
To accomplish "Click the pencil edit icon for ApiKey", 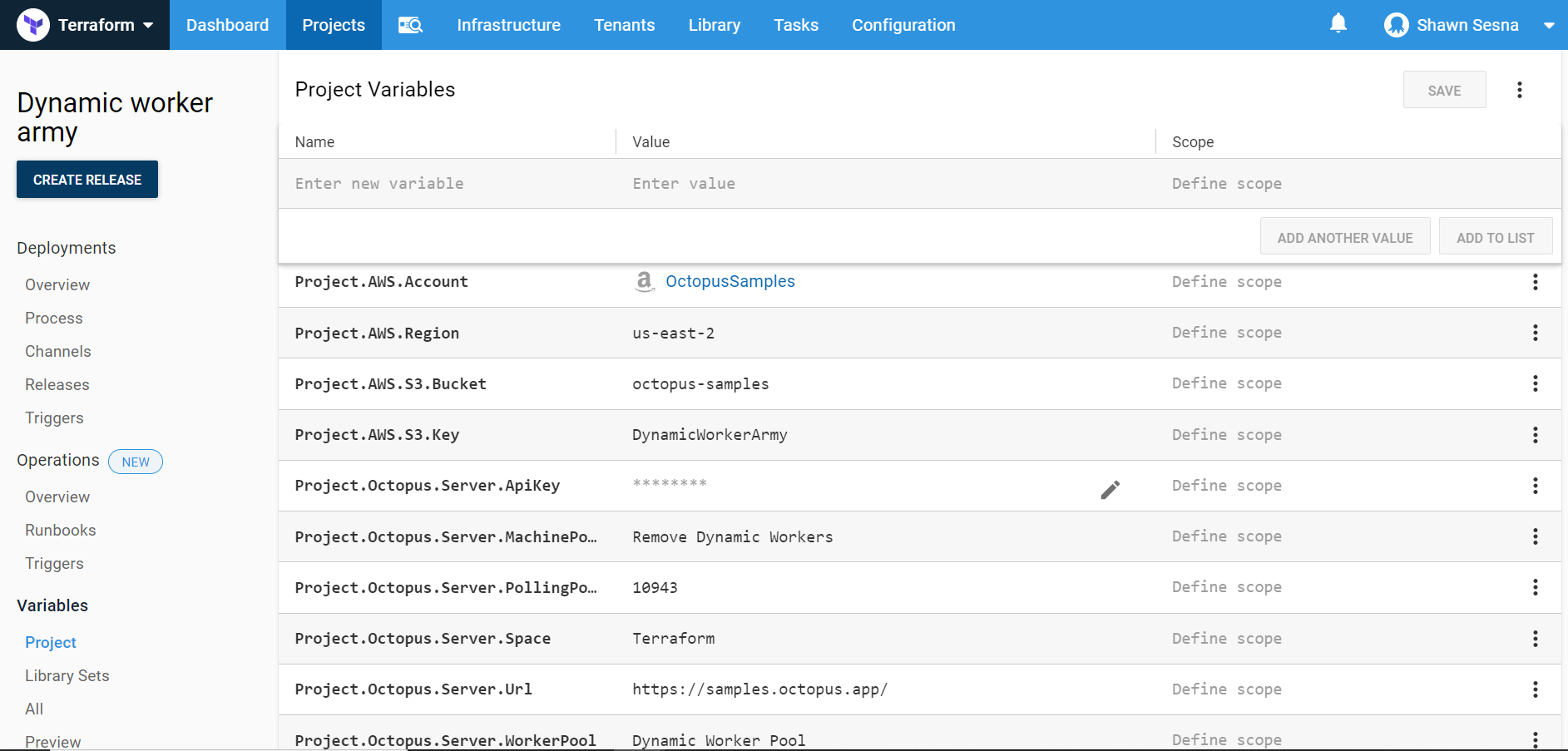I will pyautogui.click(x=1110, y=490).
